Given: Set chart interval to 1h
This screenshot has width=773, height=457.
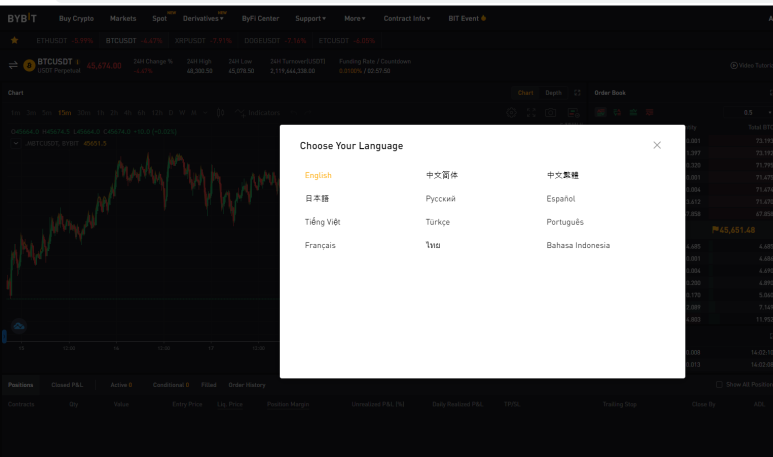Looking at the screenshot, I should pyautogui.click(x=101, y=113).
